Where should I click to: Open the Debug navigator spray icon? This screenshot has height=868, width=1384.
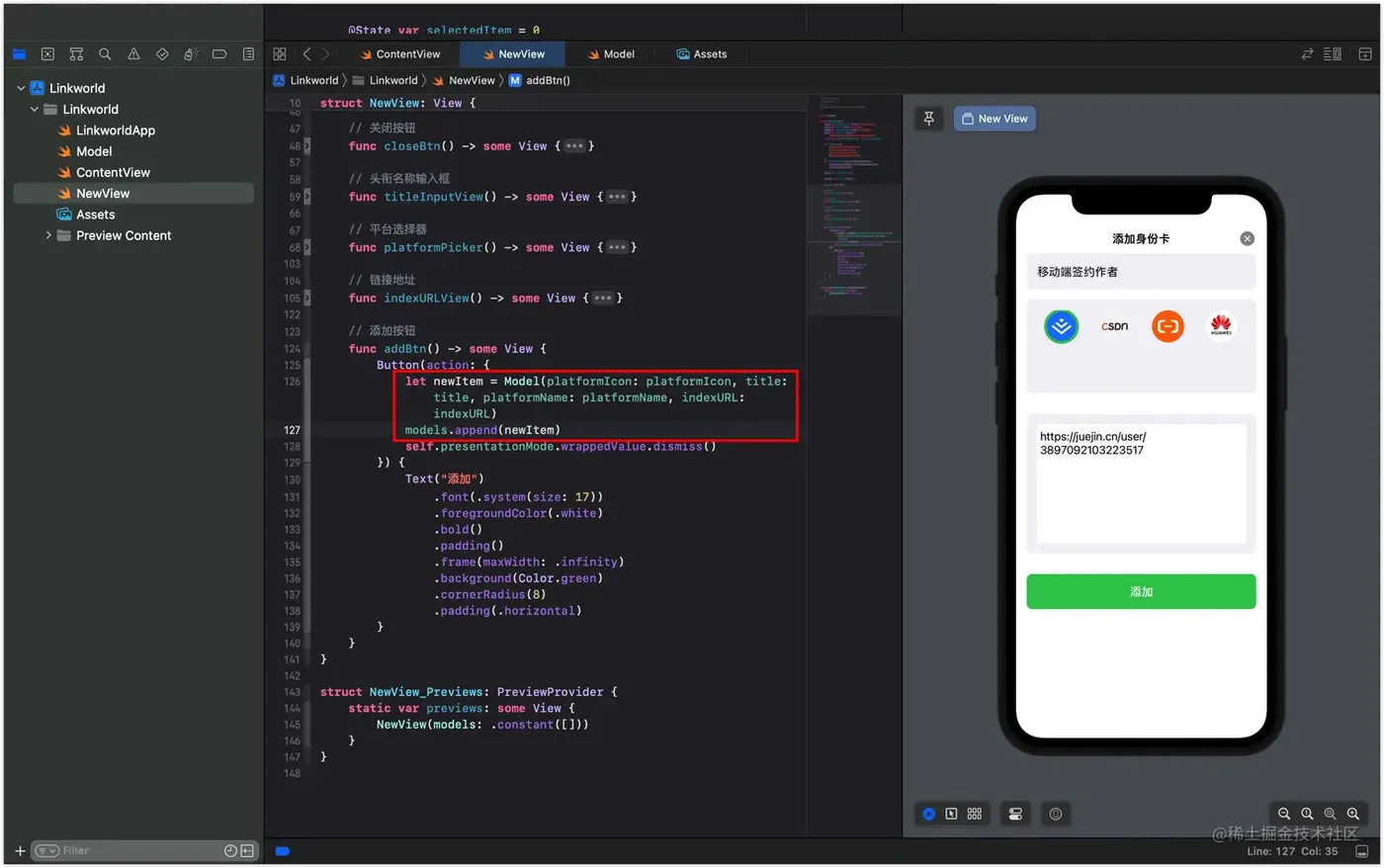[191, 54]
